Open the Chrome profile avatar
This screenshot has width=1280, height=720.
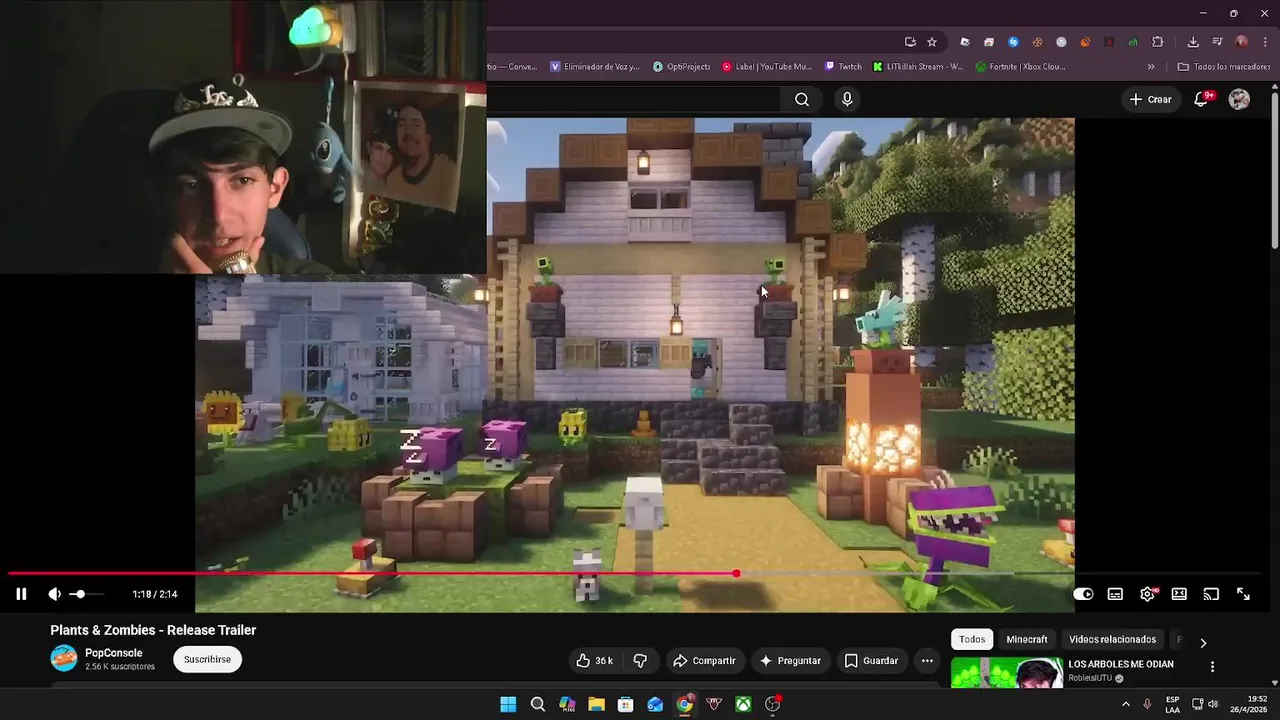pos(1241,42)
